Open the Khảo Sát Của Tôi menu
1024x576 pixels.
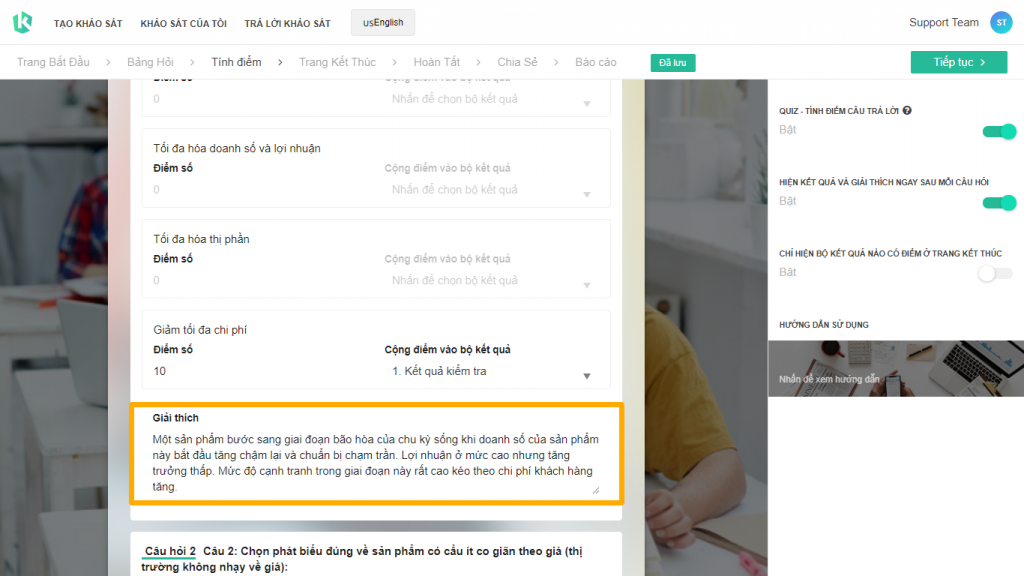184,24
